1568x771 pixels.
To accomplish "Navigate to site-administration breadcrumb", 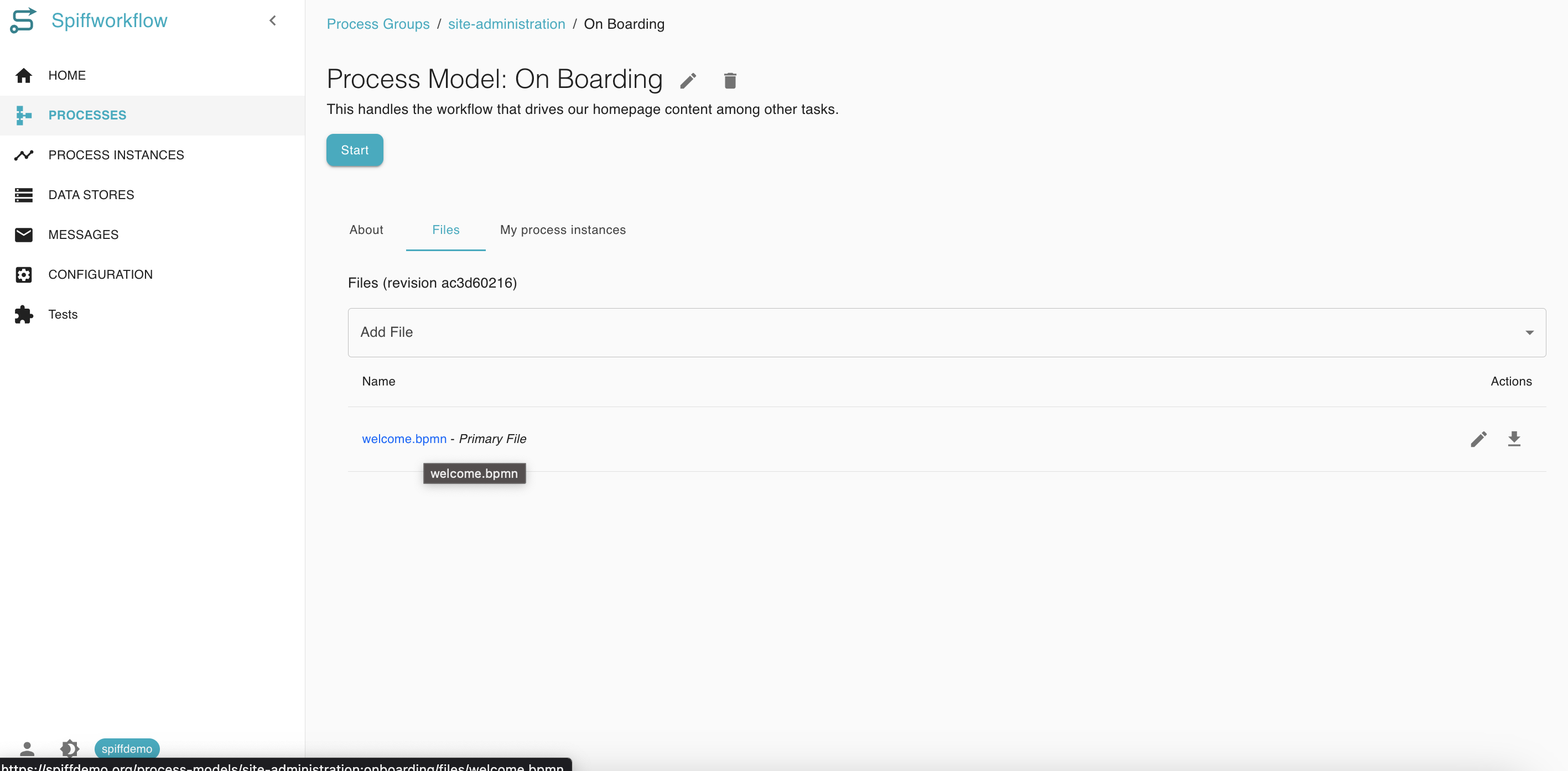I will tap(506, 24).
